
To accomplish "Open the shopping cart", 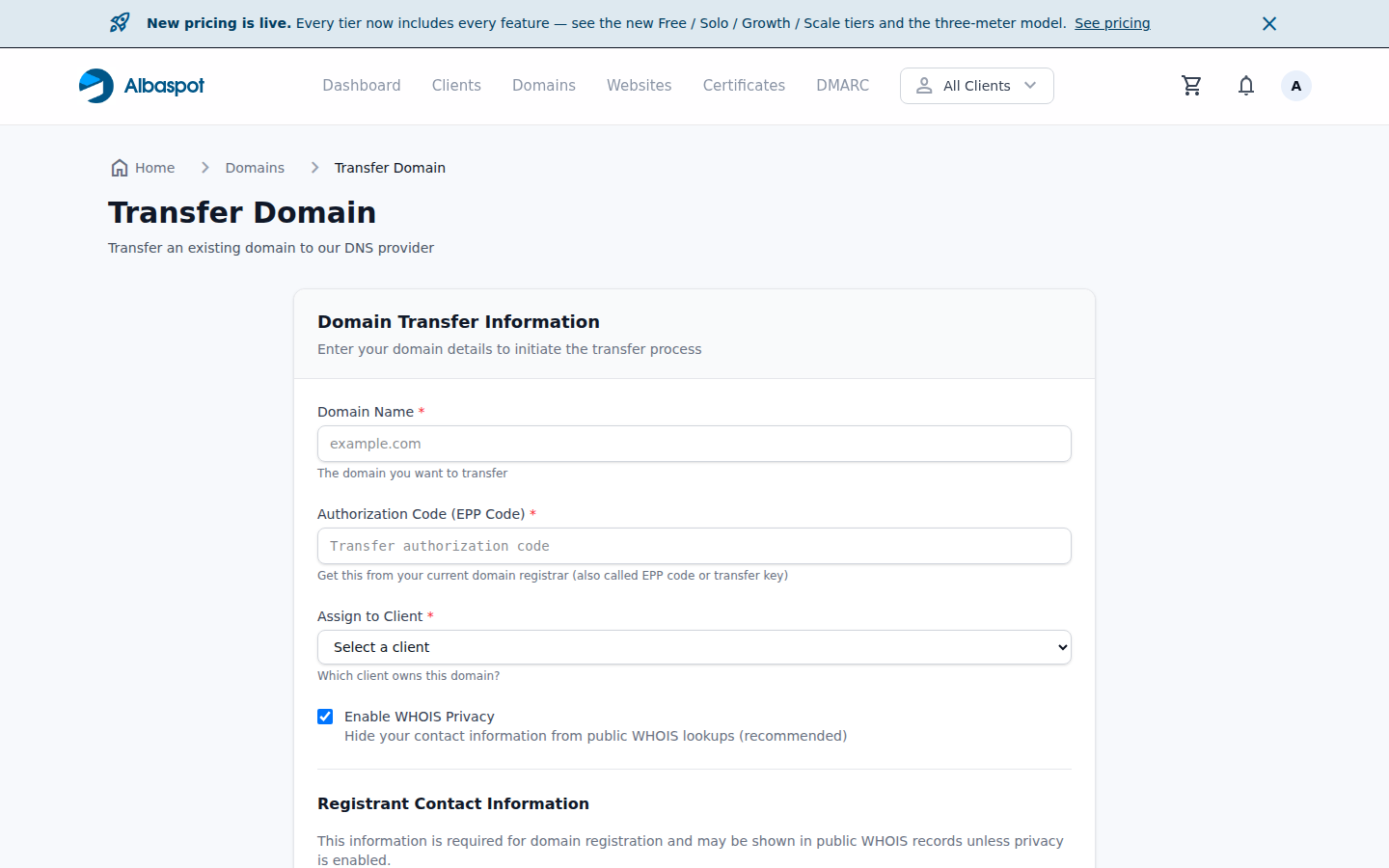I will coord(1192,86).
